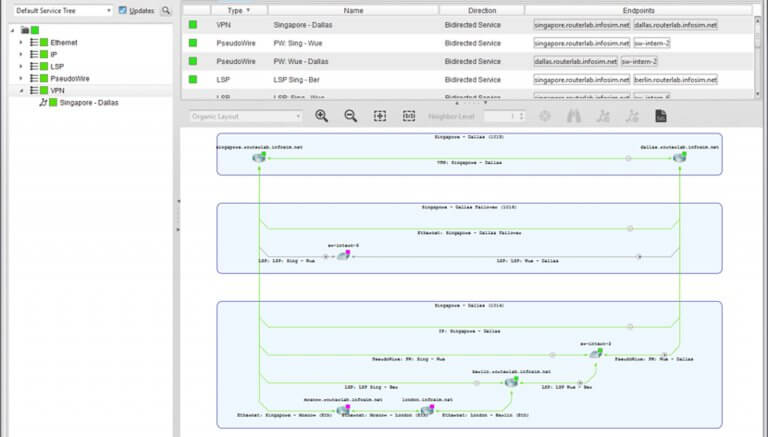The image size is (768, 437).
Task: Click the search icon beside Updates
Action: tap(167, 10)
